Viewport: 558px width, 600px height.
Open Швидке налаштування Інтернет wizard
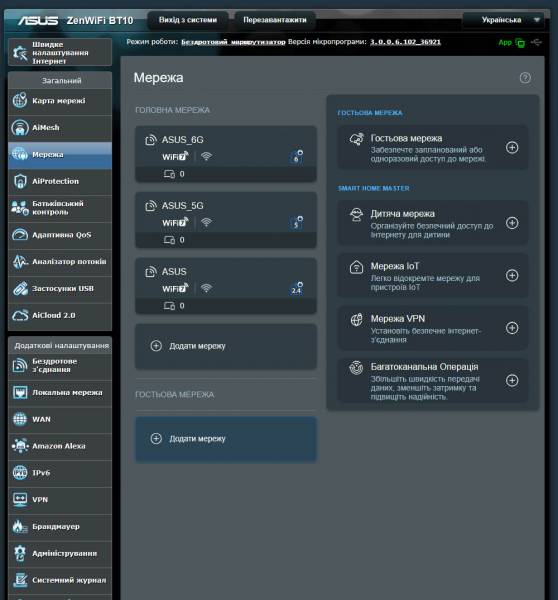60,52
